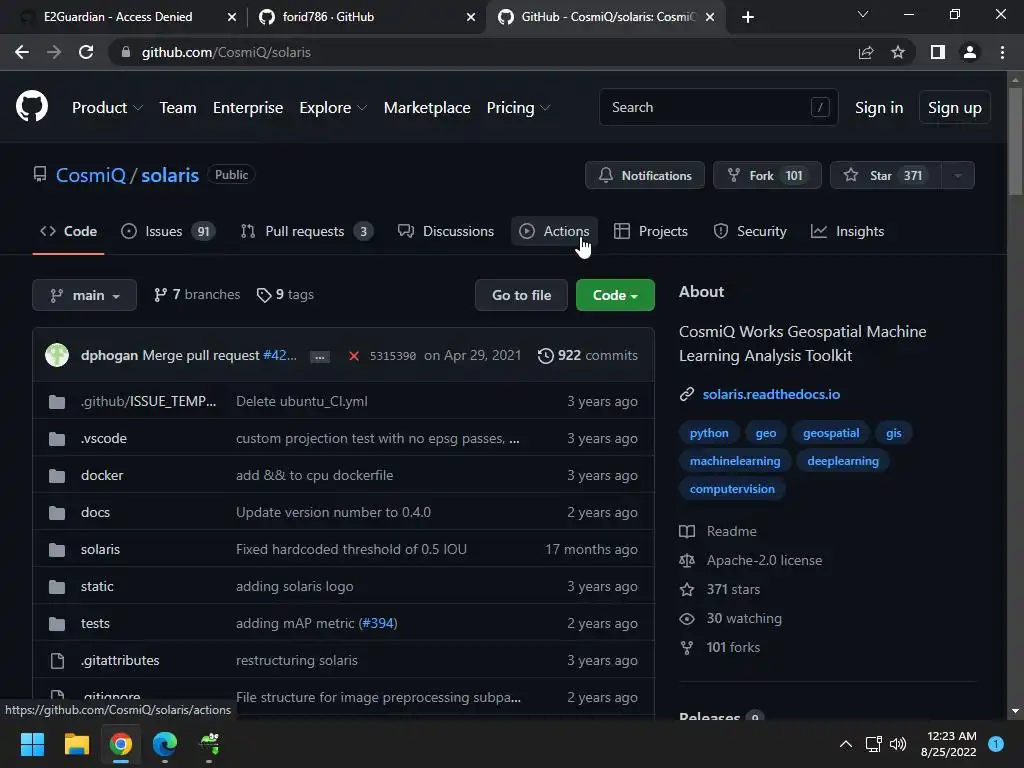This screenshot has height=768, width=1024.
Task: Open the Star lists dropdown arrow
Action: point(958,175)
